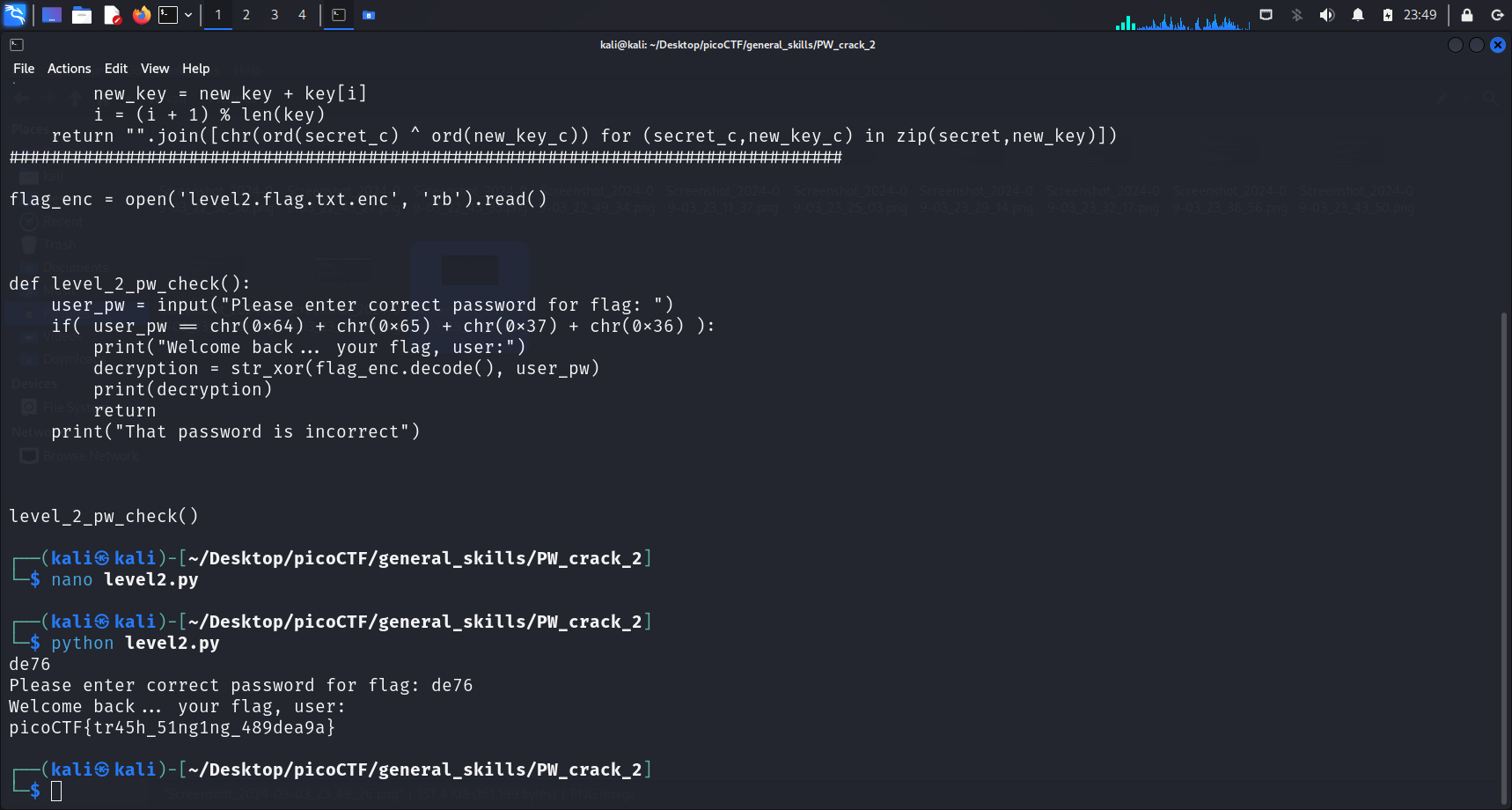Viewport: 1512px width, 810px height.
Task: Click the log out session icon
Action: [x=1497, y=15]
